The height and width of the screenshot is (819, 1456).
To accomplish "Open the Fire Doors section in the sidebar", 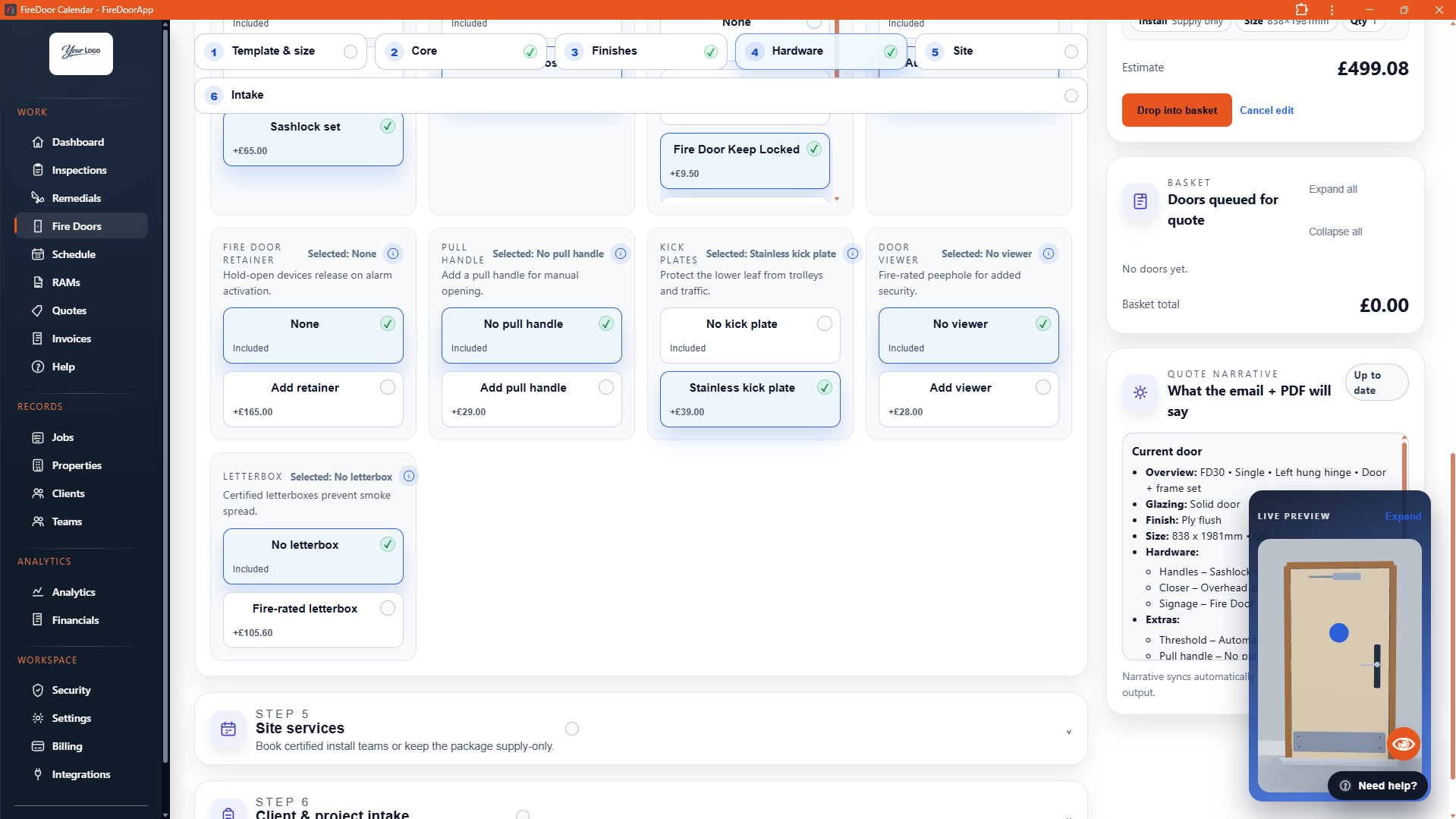I will pyautogui.click(x=78, y=225).
